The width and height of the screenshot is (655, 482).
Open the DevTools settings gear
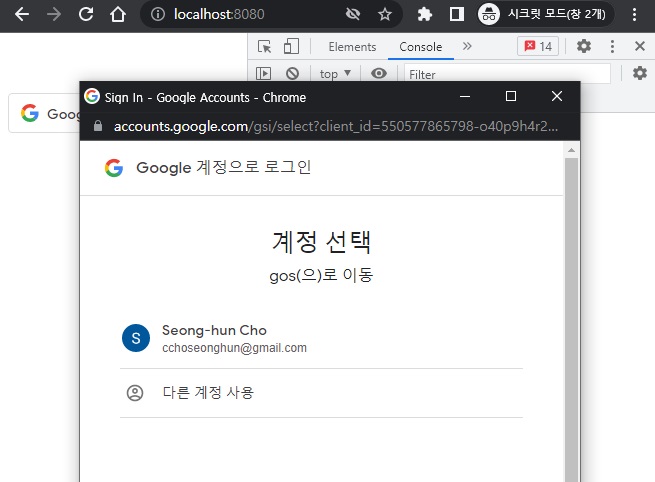click(x=584, y=46)
